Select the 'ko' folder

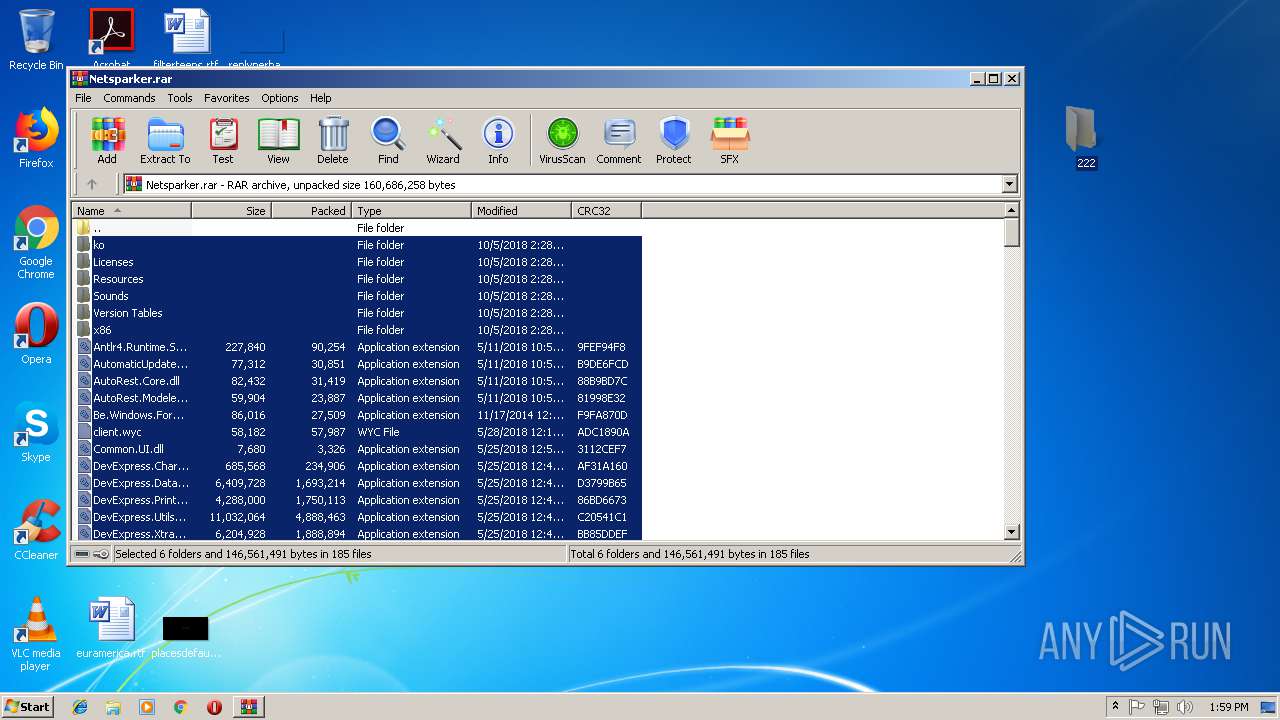(358, 245)
